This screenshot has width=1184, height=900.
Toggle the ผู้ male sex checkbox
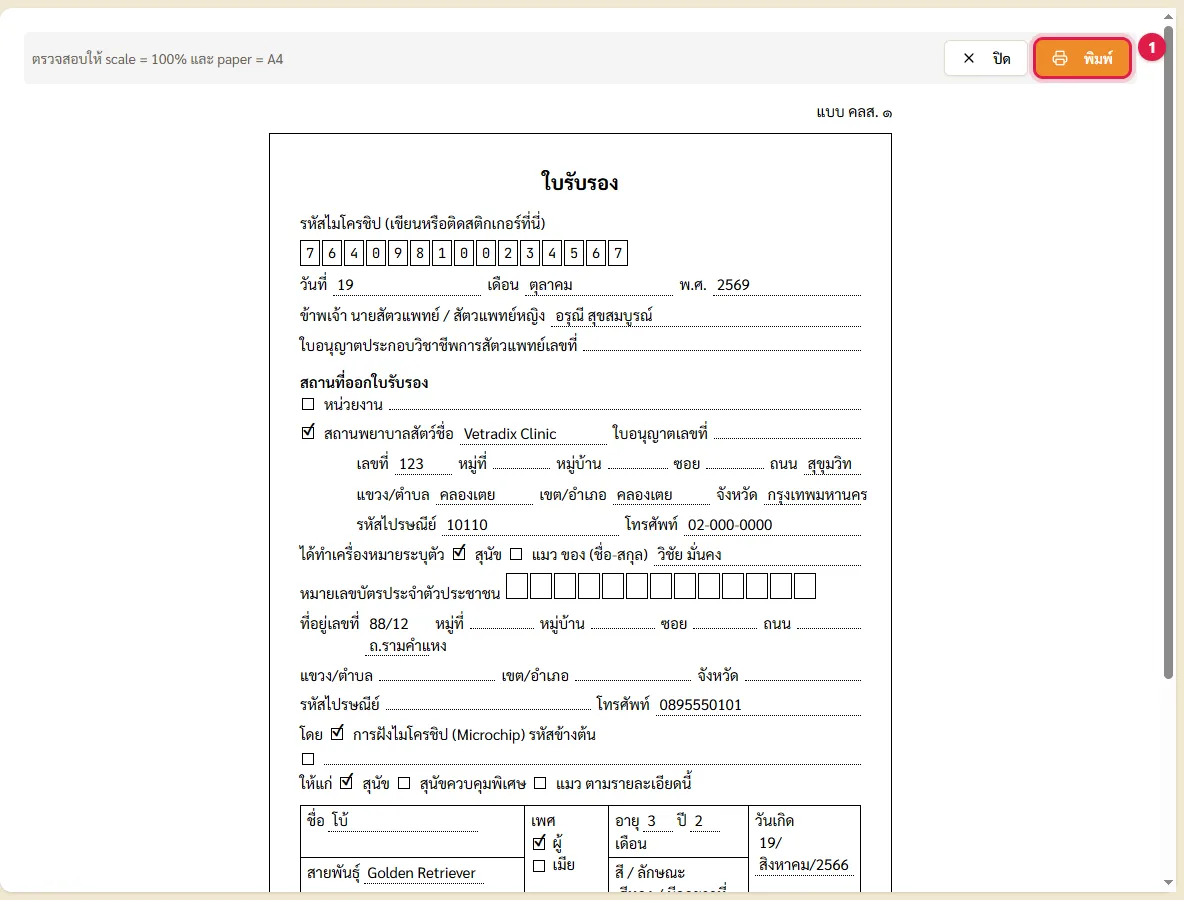(x=539, y=843)
